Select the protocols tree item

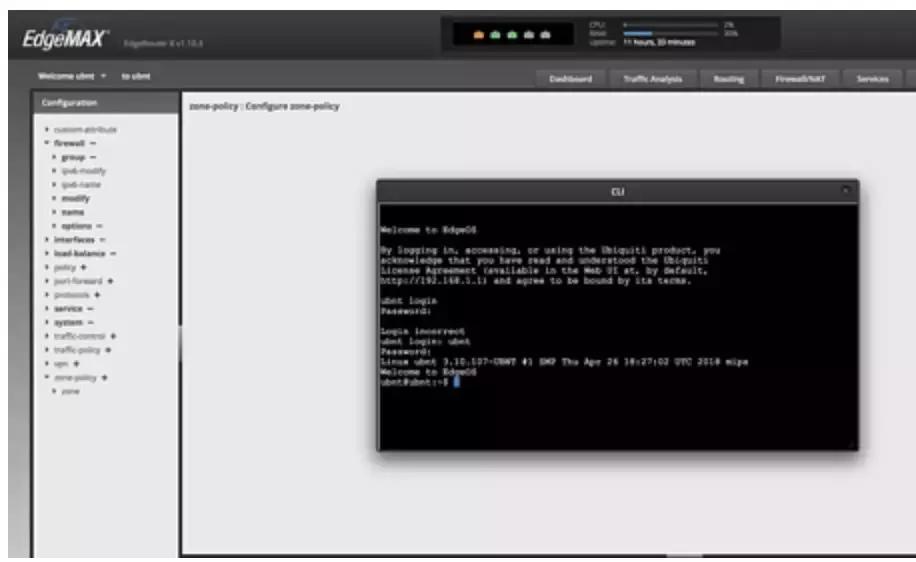(71, 295)
